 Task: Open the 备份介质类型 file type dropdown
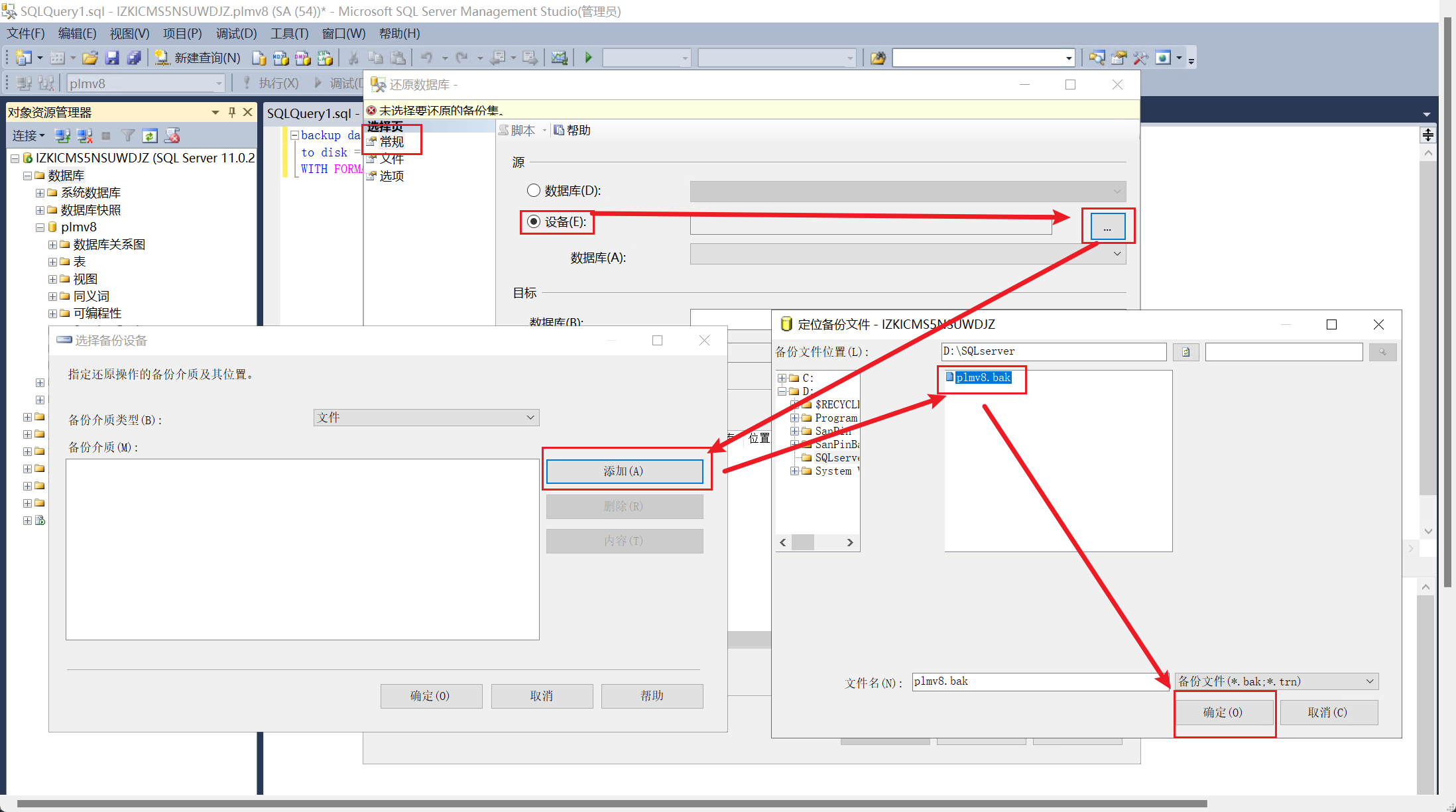[x=426, y=418]
